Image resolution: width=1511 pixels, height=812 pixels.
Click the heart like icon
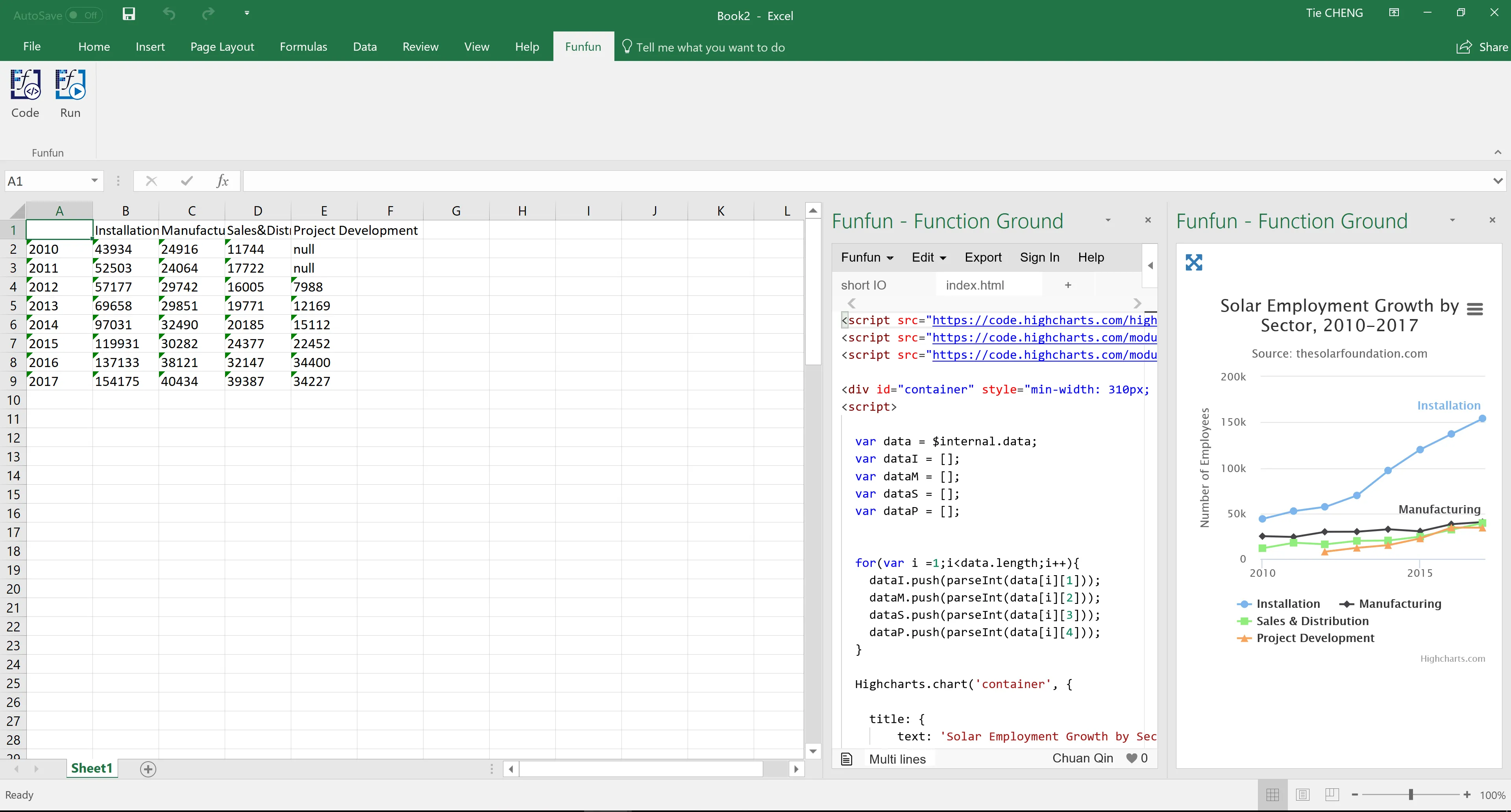(1132, 758)
